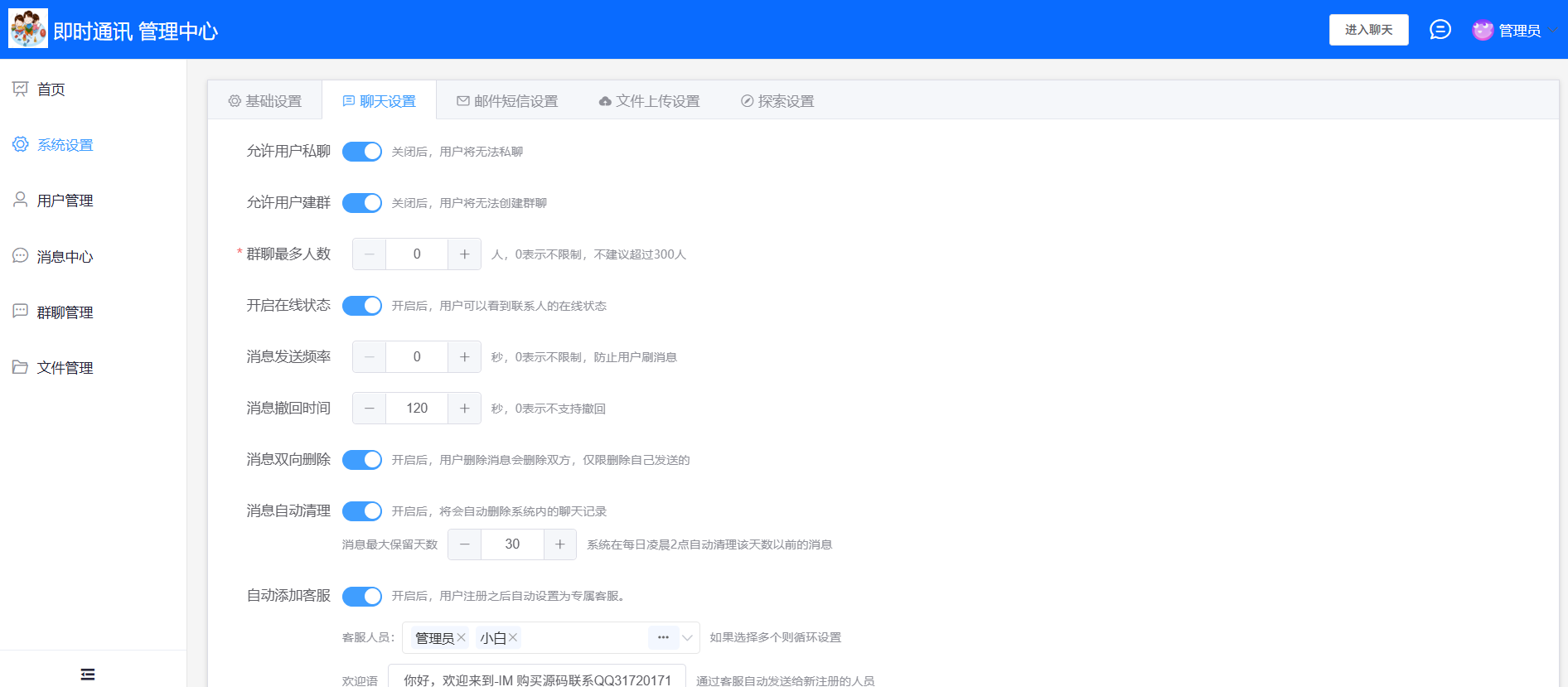Open 群聊管理 in the sidebar

[93, 312]
